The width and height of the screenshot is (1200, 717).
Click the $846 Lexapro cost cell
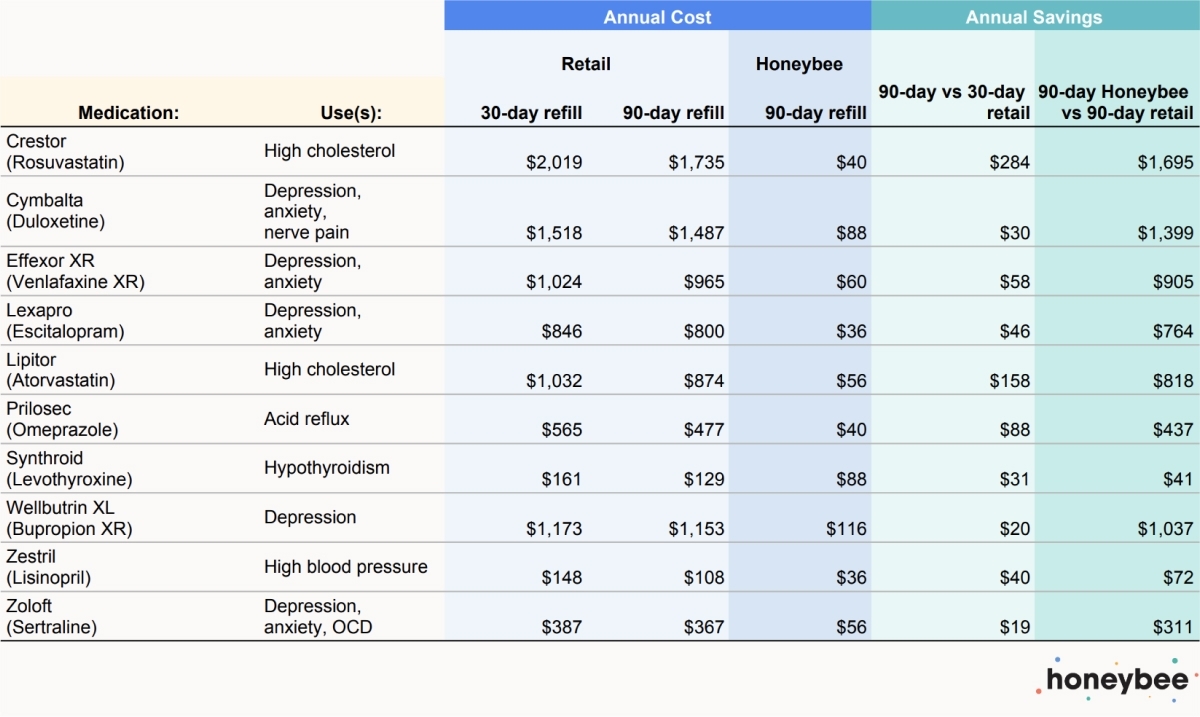point(560,331)
